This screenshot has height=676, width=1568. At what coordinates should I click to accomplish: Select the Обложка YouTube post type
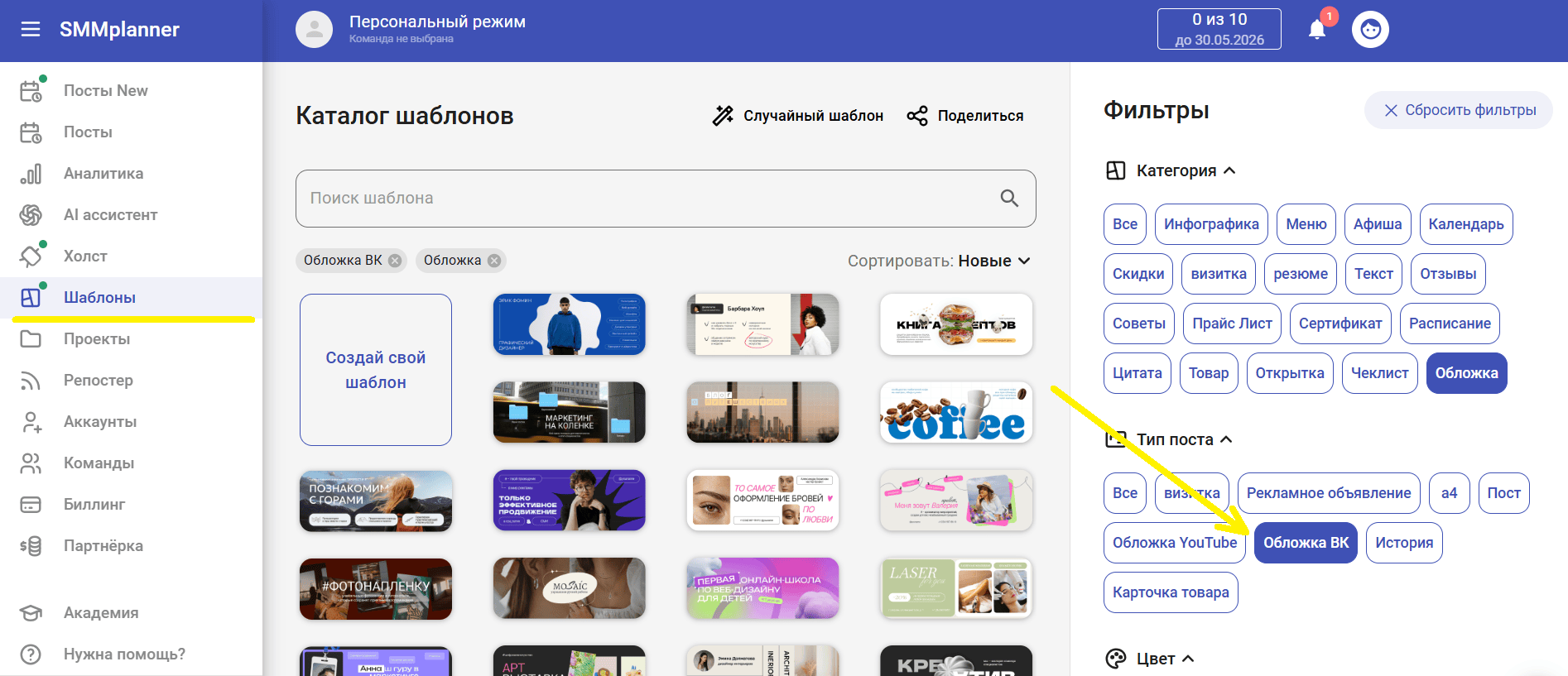1175,543
